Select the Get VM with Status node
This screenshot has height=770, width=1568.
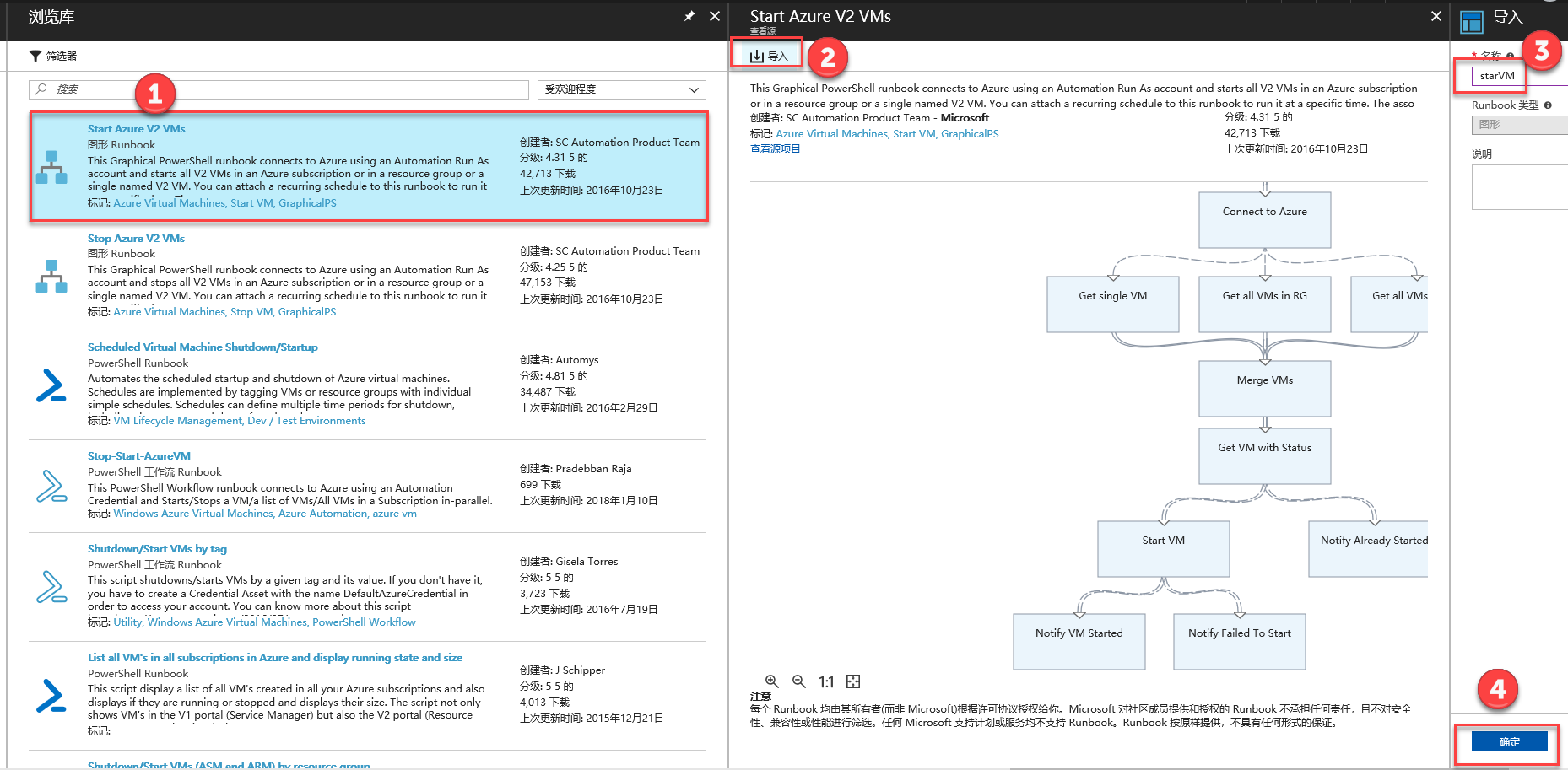1265,455
